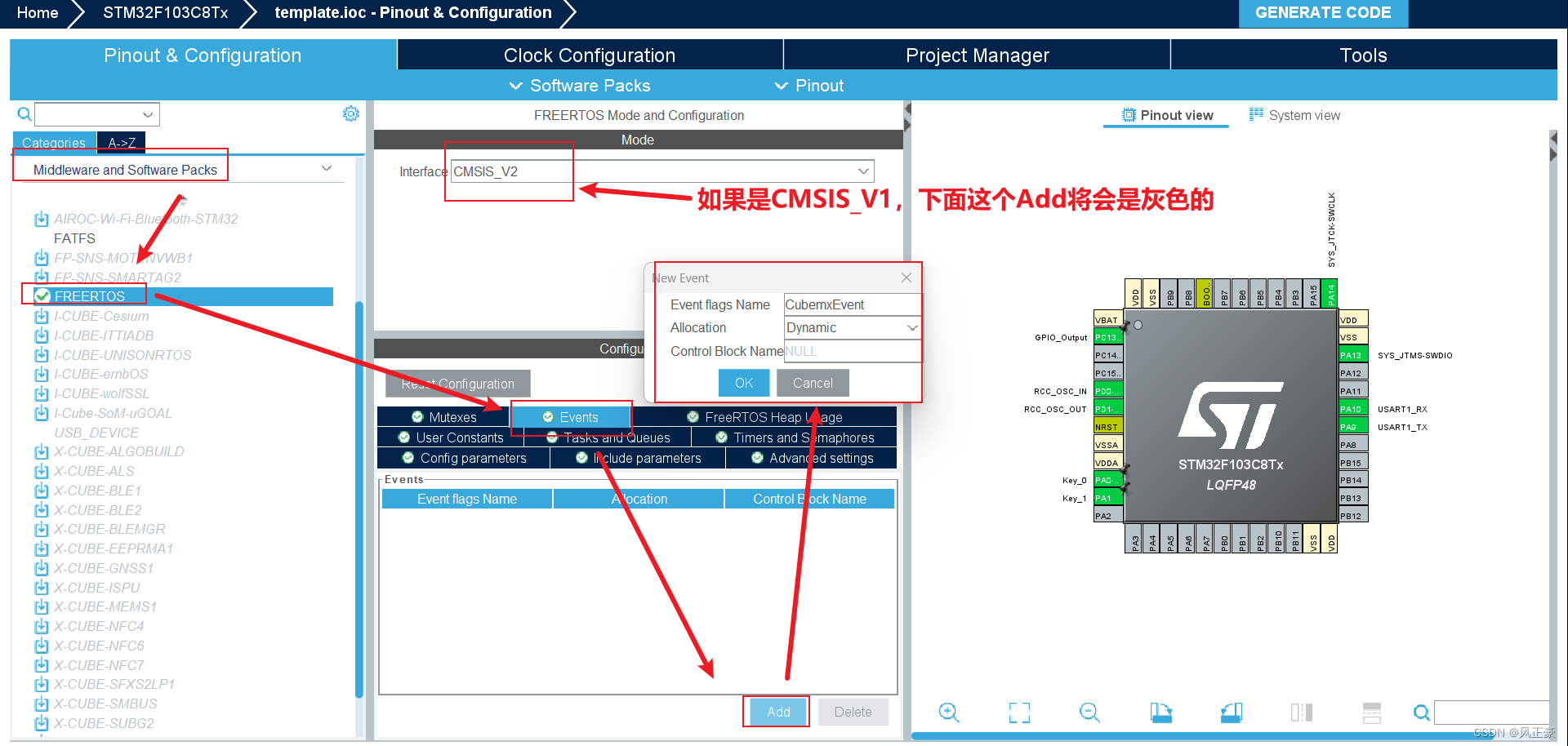Viewport: 1568px width, 746px height.
Task: Click the download icon next to X-CUBE-SUBG2
Action: pyautogui.click(x=41, y=723)
